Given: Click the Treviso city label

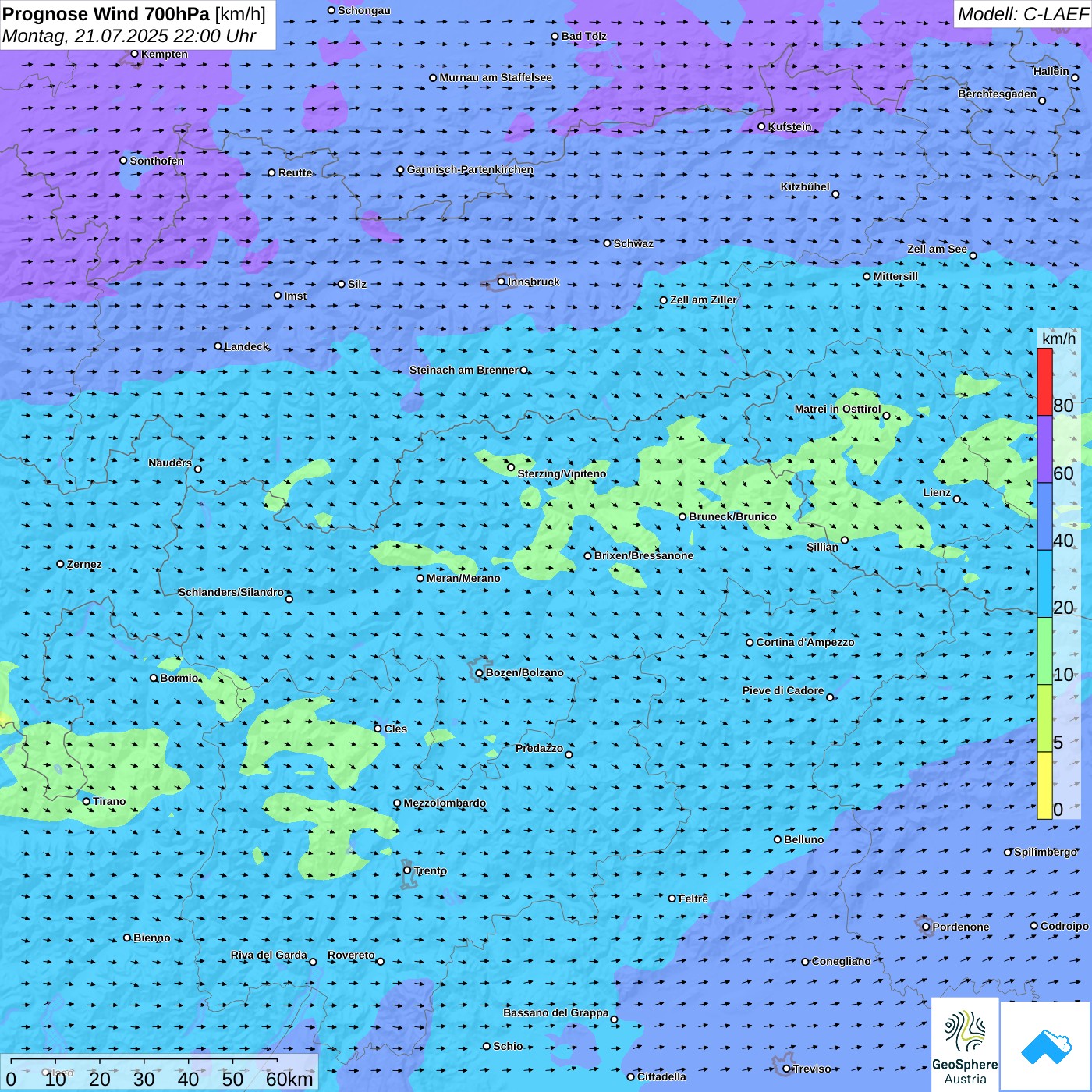Looking at the screenshot, I should coord(812,1069).
